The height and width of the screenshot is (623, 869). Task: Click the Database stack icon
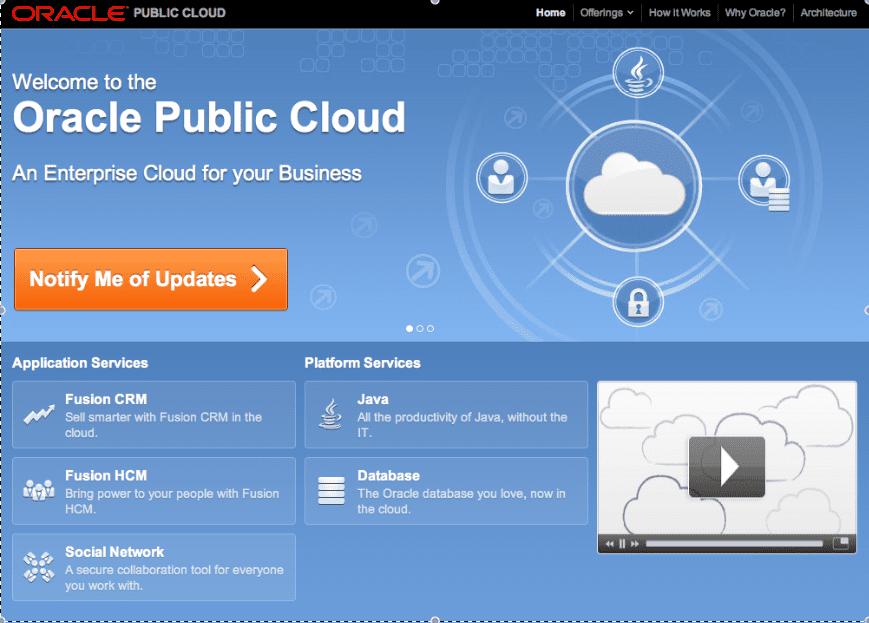331,491
